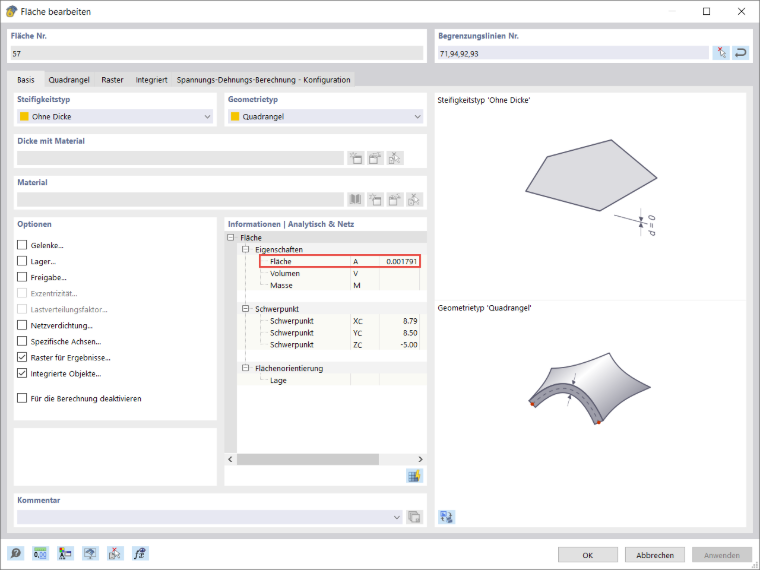Collapse the Fläche tree node
760x570 pixels.
click(x=231, y=238)
